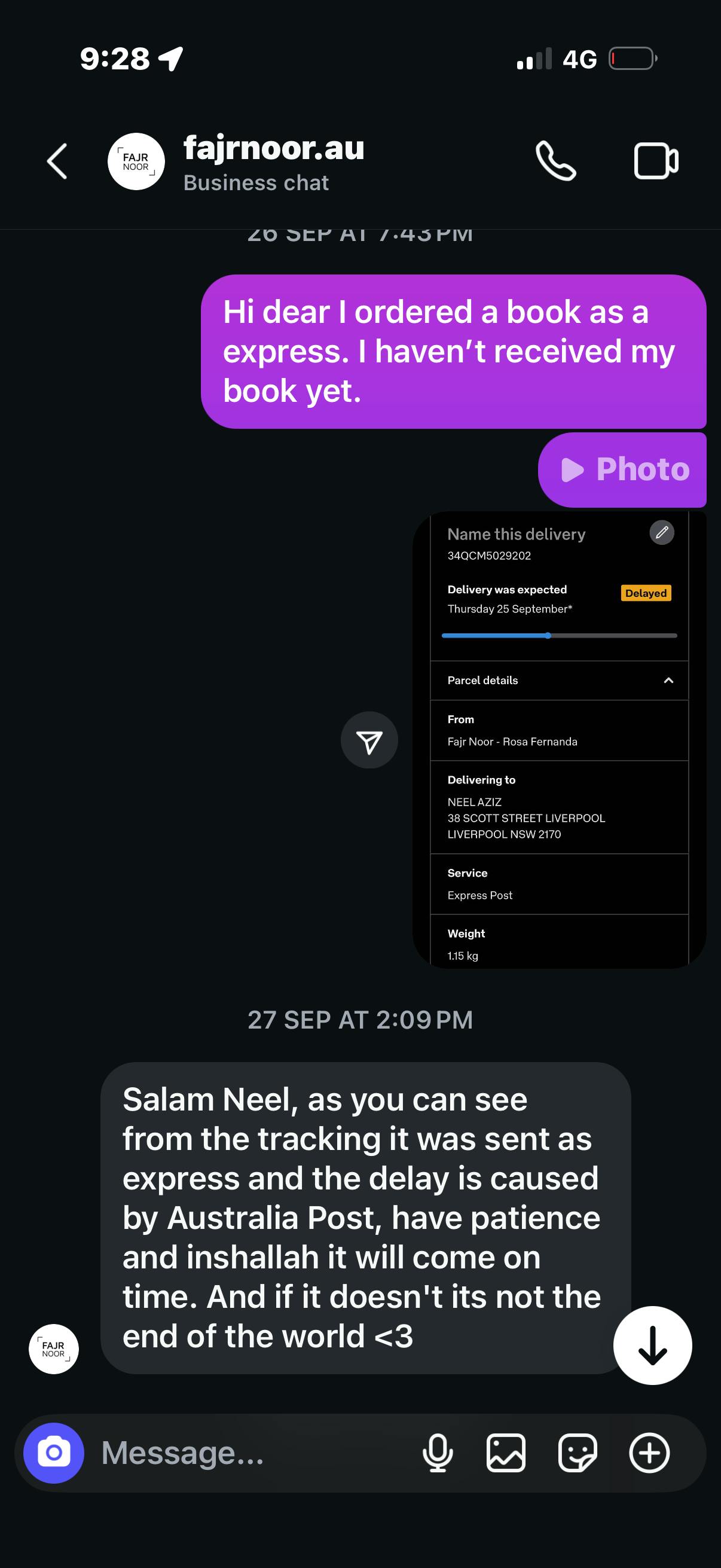Tap the microphone to record voice message
Screen dimensions: 721x1568
(438, 1453)
